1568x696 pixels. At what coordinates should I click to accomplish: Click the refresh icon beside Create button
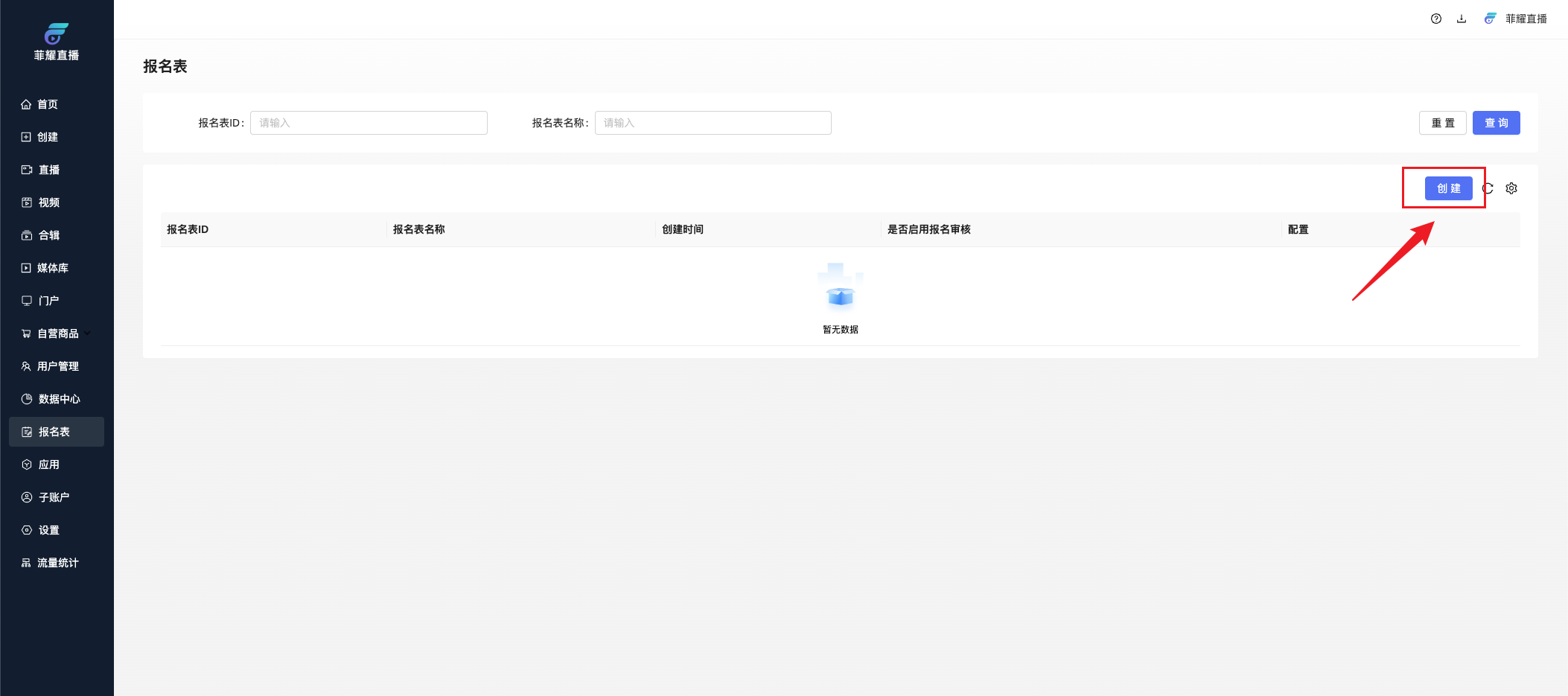[1488, 188]
